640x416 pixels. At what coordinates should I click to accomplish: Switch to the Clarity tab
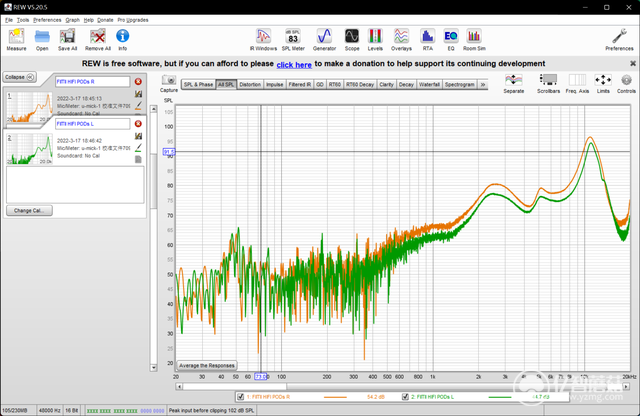pyautogui.click(x=386, y=85)
